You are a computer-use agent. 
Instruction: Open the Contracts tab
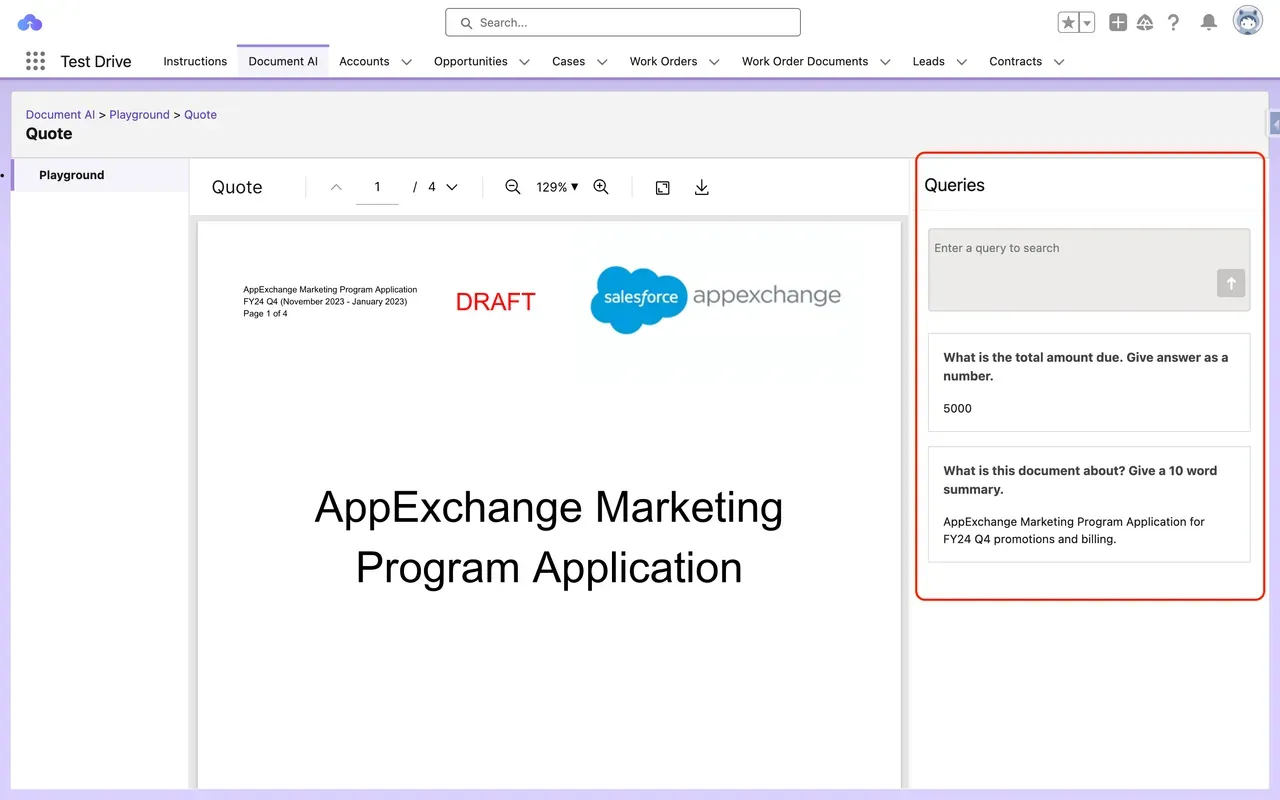1015,61
